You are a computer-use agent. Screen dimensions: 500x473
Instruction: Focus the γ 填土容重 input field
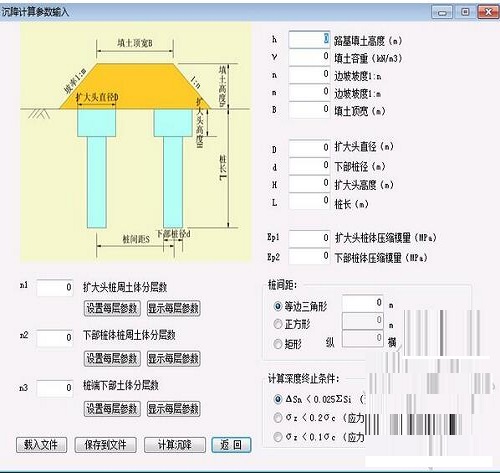tap(309, 57)
